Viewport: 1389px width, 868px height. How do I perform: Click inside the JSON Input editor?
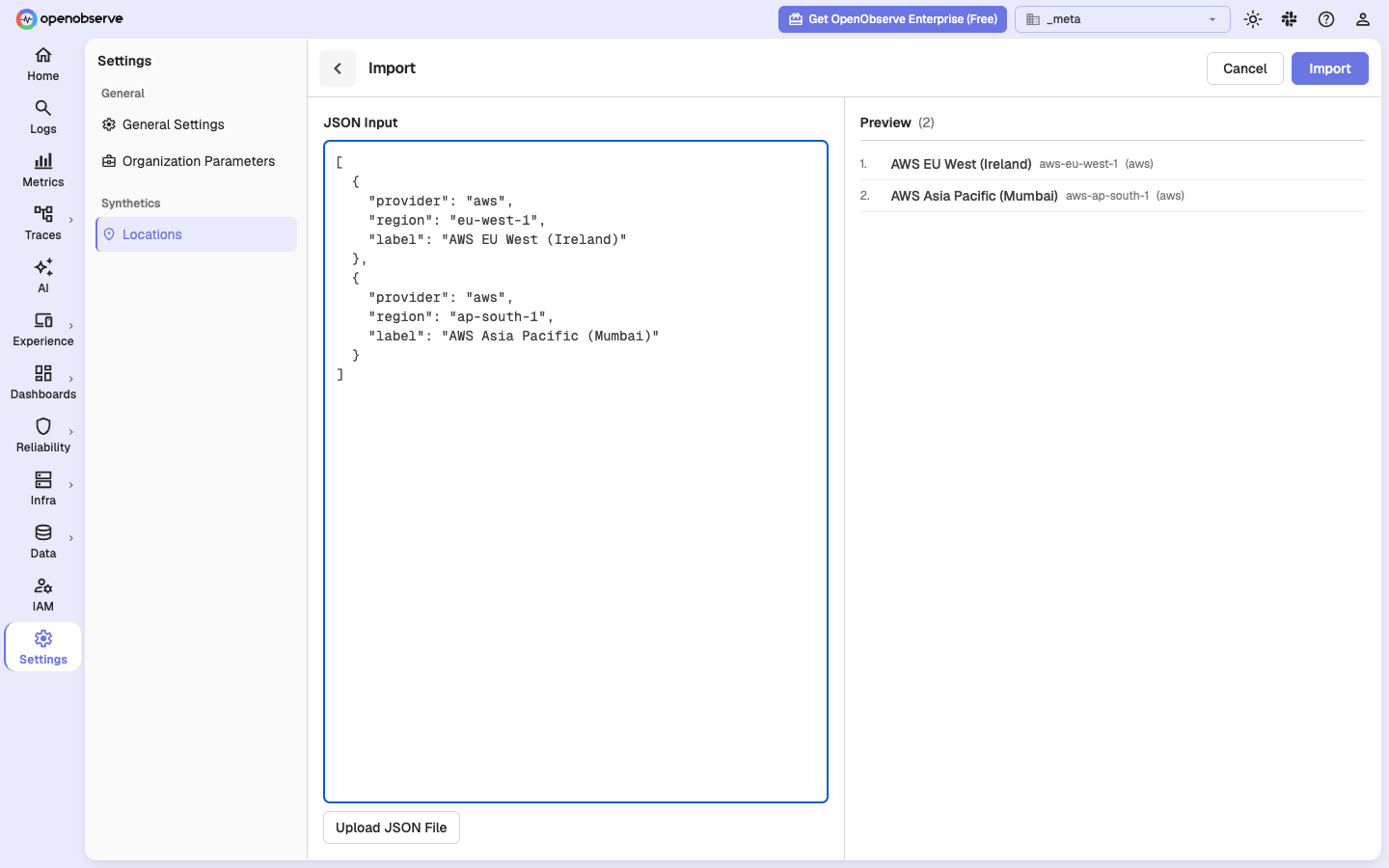(x=576, y=472)
